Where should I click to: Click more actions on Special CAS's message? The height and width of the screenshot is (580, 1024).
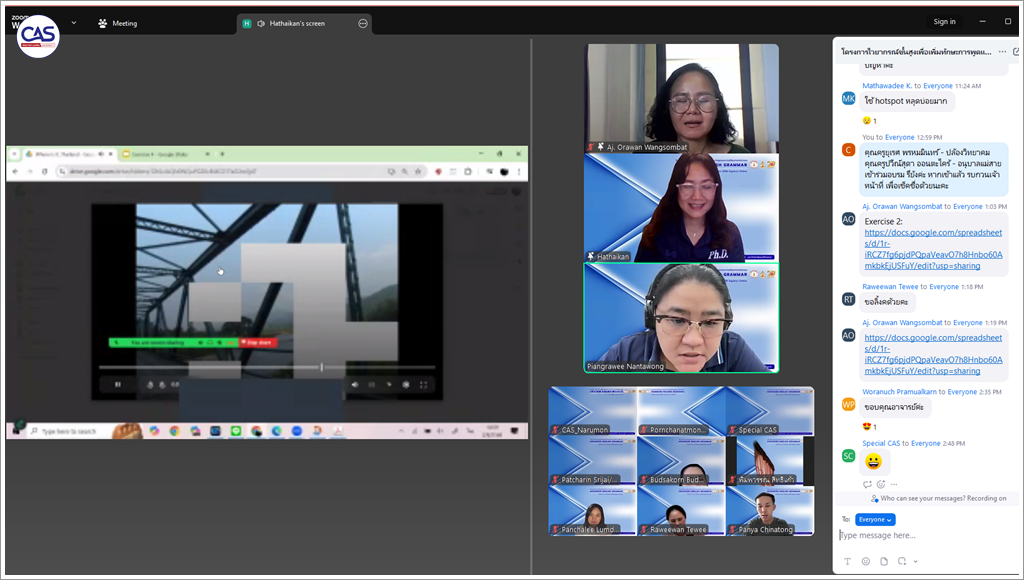coord(893,484)
